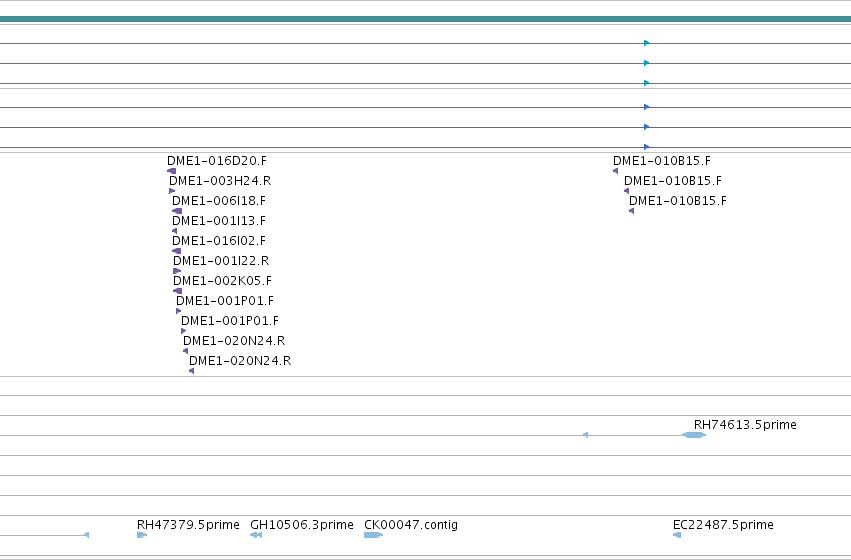
Task: Select purple feature arrow under DME1-016I02.F
Action: 176,251
